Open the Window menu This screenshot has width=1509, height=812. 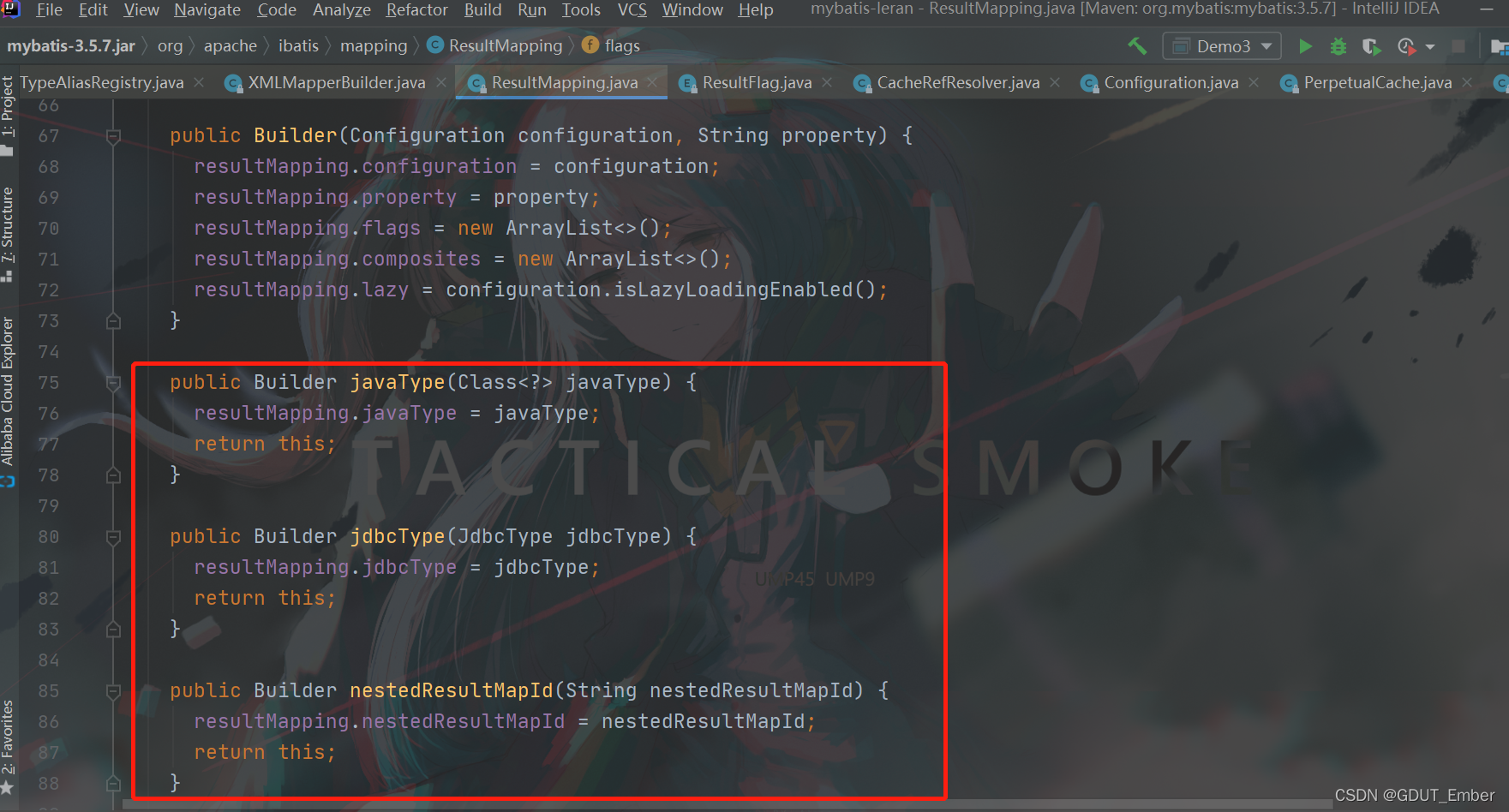[x=692, y=9]
